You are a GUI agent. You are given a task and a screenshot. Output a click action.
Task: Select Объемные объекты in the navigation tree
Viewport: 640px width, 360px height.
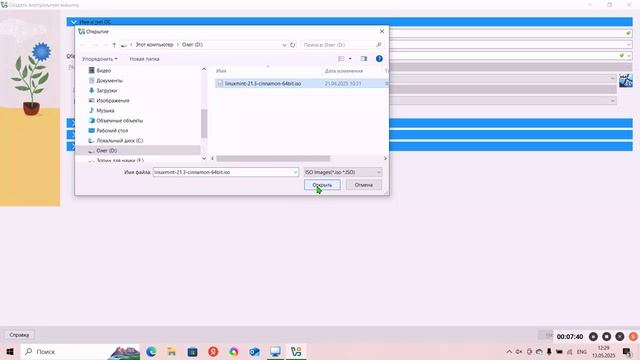(x=120, y=120)
